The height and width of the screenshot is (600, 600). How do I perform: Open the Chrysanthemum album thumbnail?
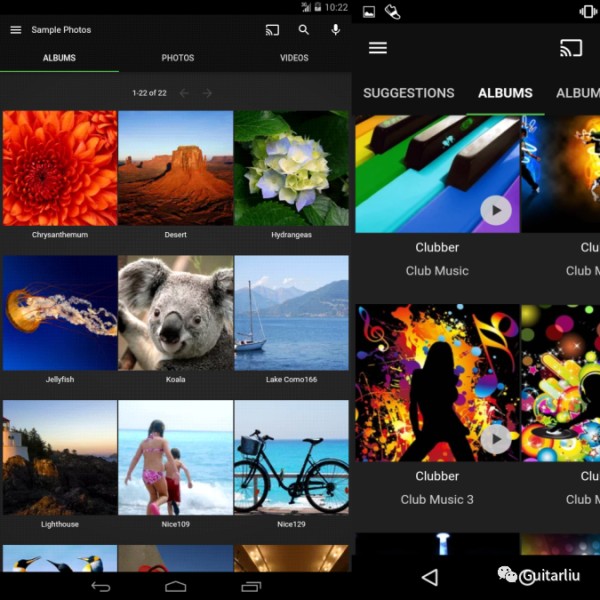tap(60, 168)
